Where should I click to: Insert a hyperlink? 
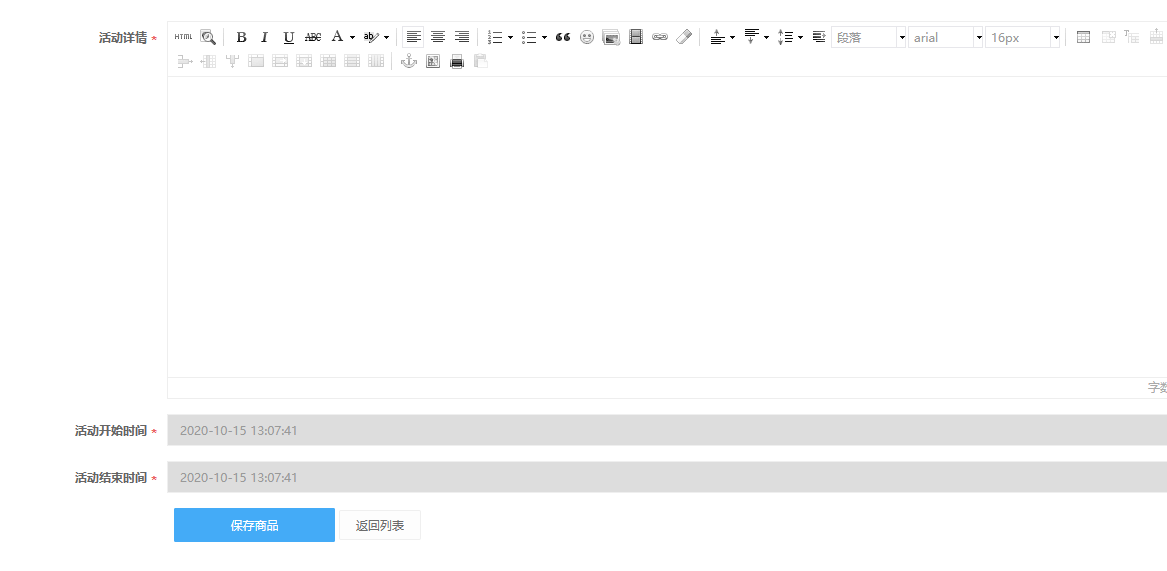tap(660, 36)
